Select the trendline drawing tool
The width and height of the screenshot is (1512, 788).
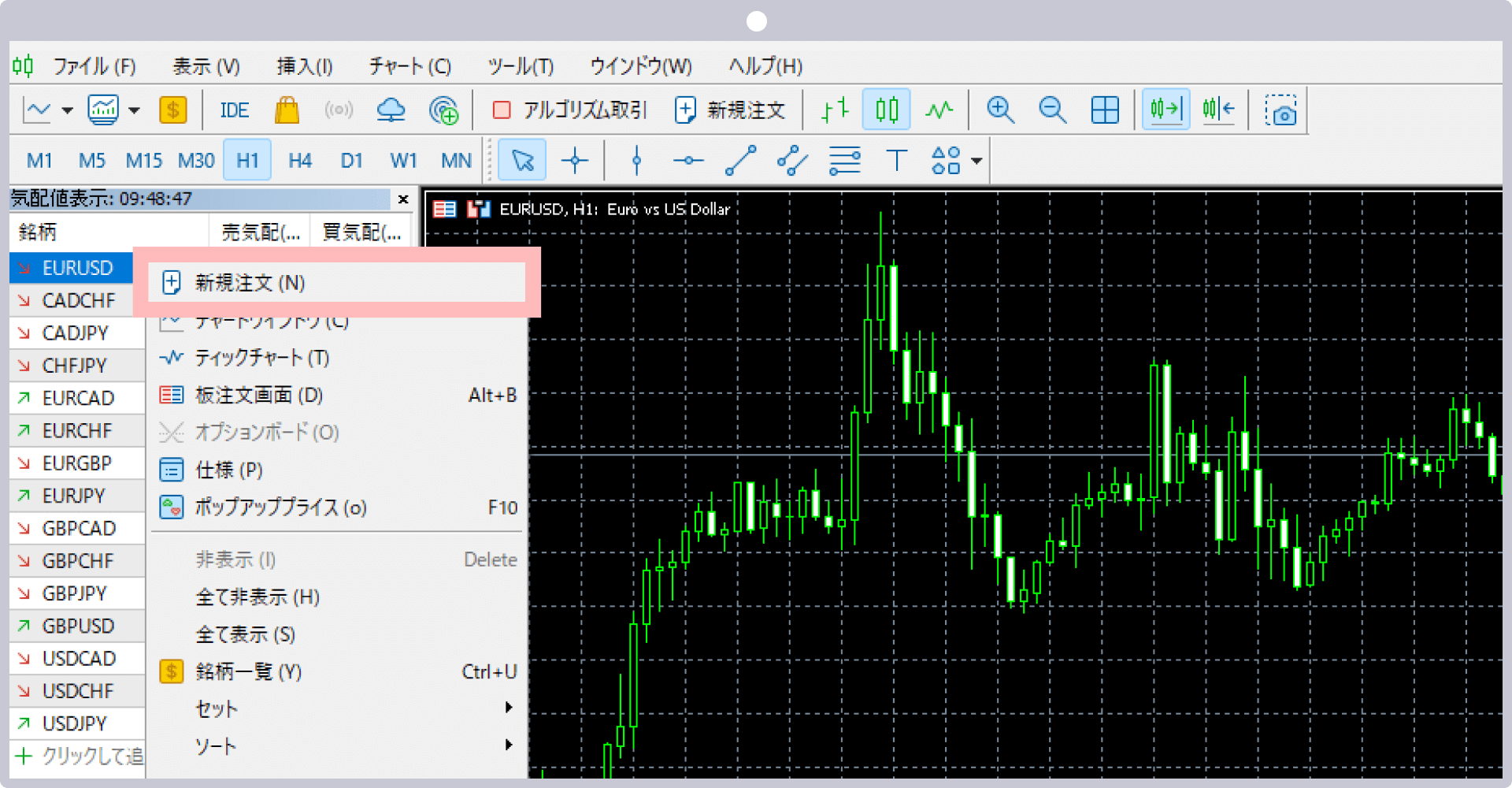point(740,161)
